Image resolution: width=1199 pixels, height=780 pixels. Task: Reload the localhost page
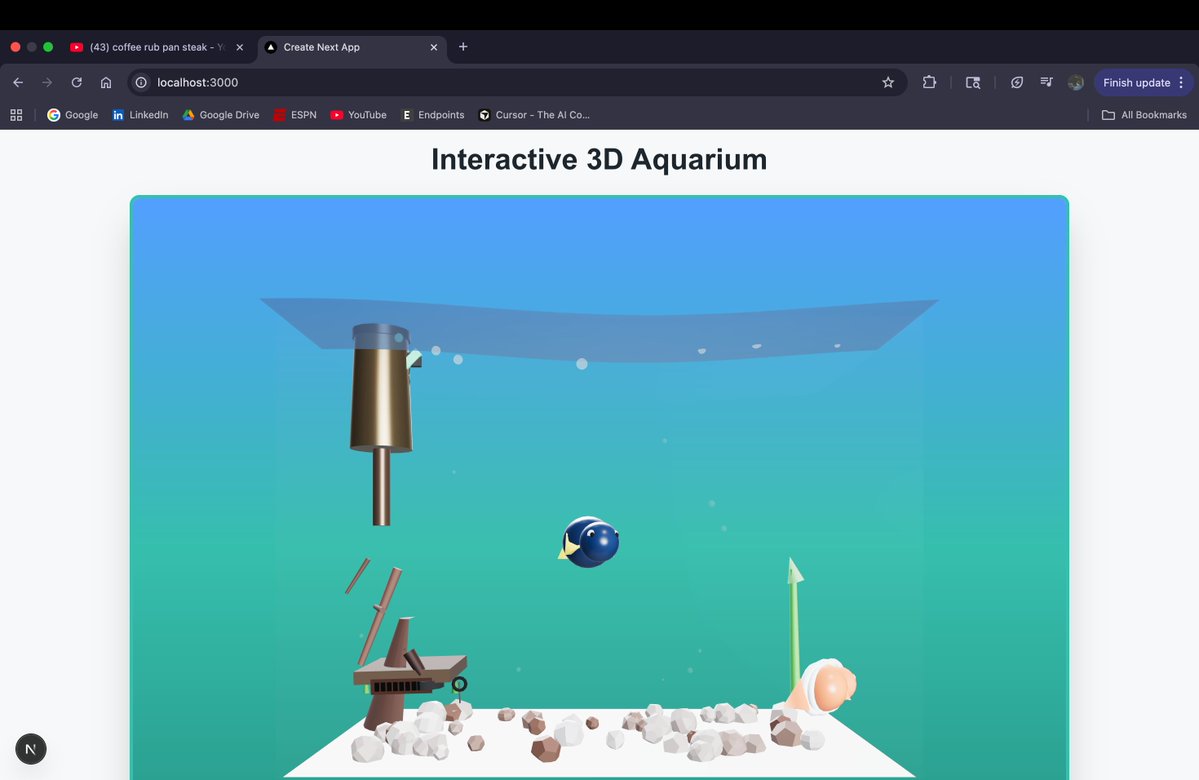pyautogui.click(x=76, y=83)
